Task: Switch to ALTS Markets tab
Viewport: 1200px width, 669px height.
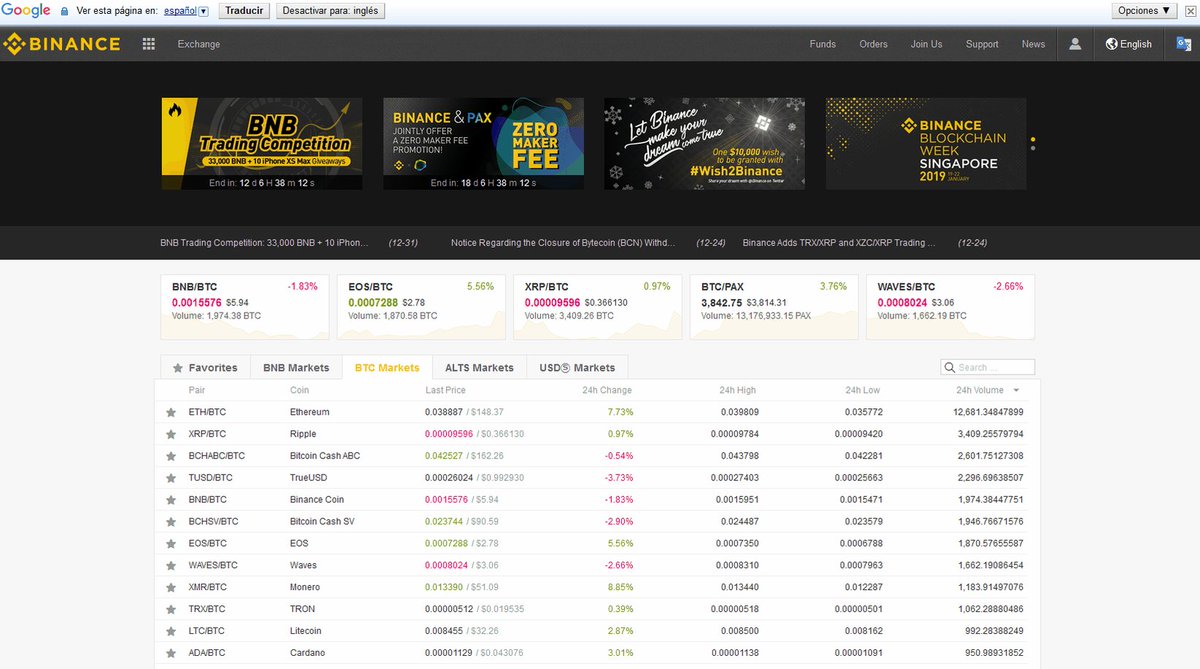Action: point(479,368)
